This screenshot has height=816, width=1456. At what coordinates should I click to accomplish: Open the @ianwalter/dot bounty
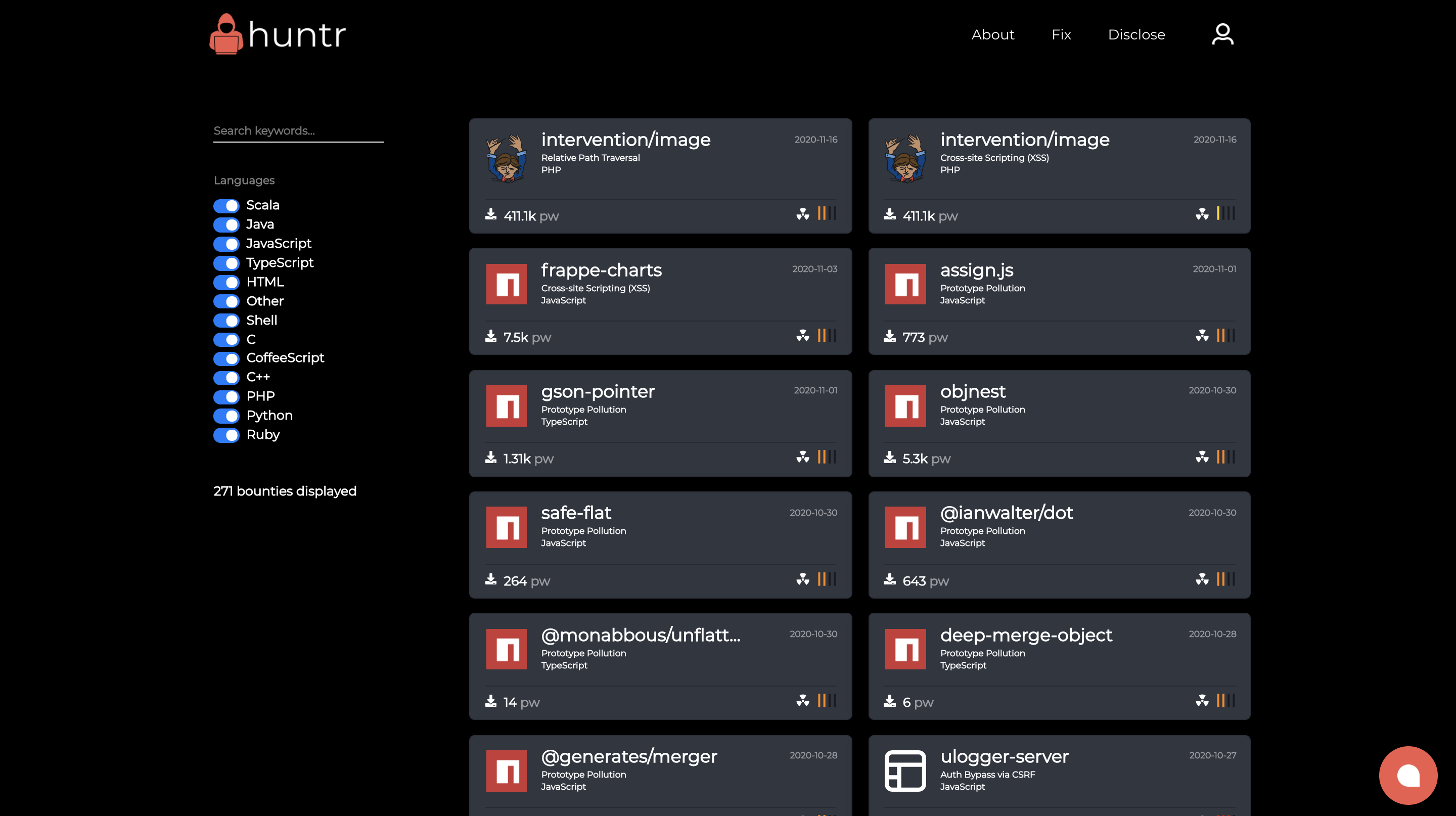(x=1006, y=513)
